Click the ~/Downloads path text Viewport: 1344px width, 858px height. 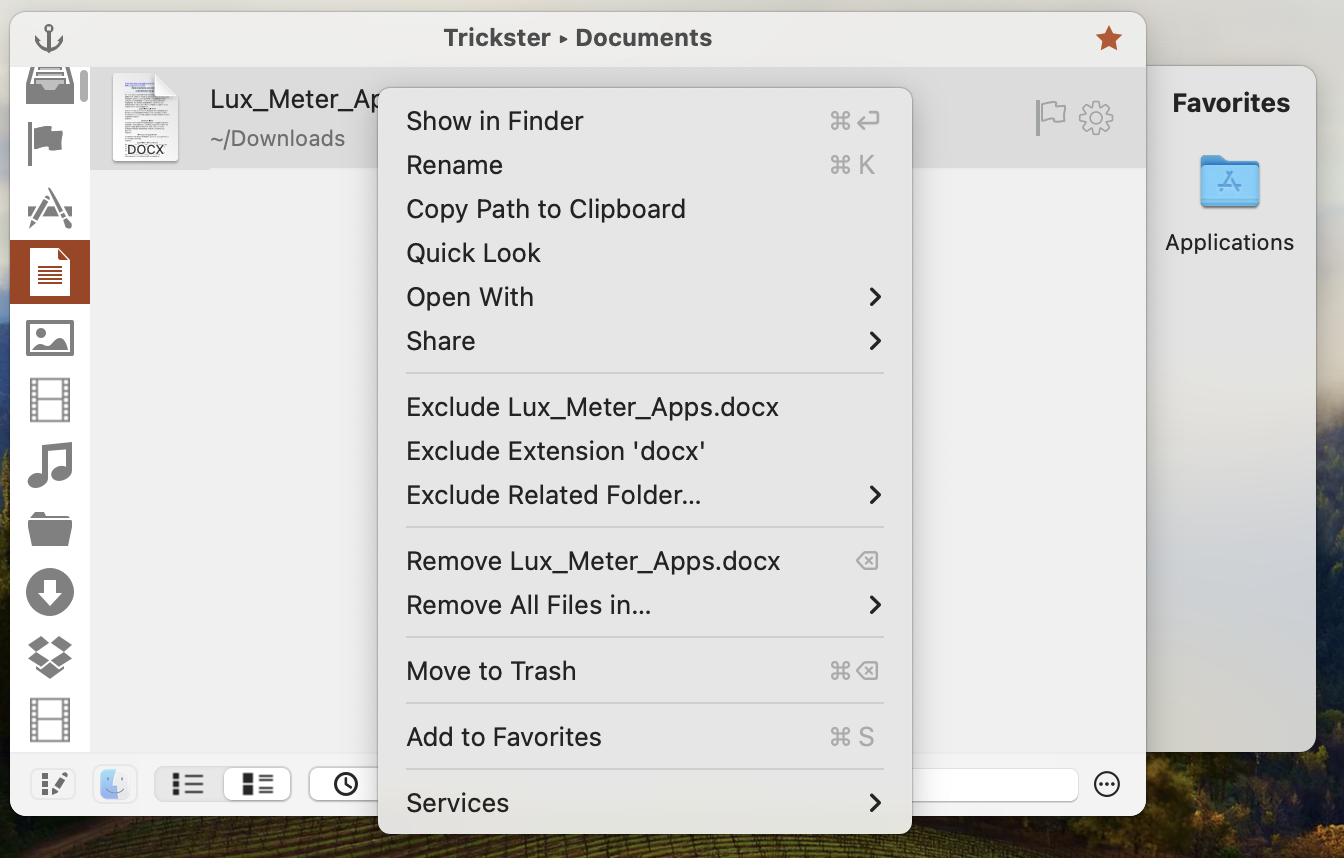click(278, 139)
